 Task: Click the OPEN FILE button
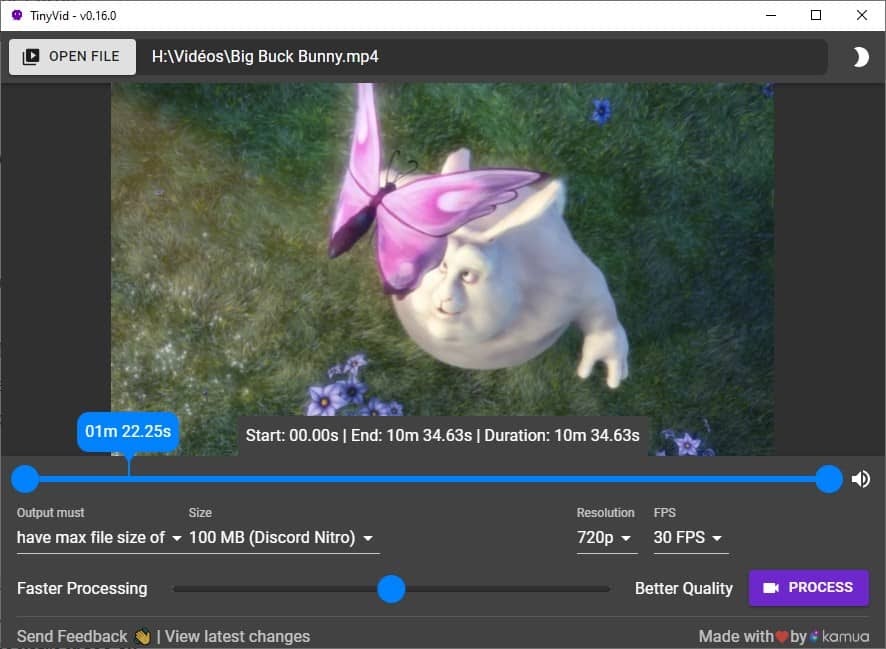tap(72, 57)
